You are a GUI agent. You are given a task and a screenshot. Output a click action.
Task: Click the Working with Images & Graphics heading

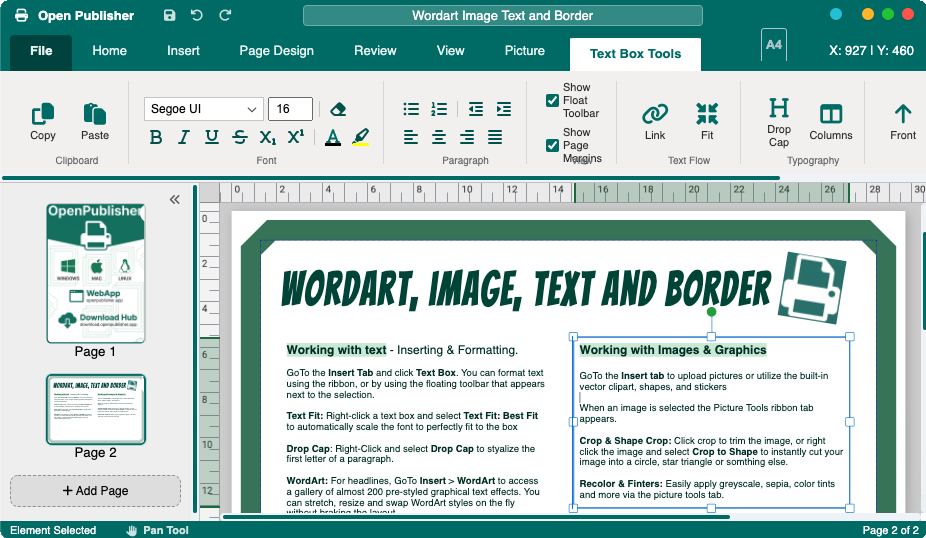(673, 350)
